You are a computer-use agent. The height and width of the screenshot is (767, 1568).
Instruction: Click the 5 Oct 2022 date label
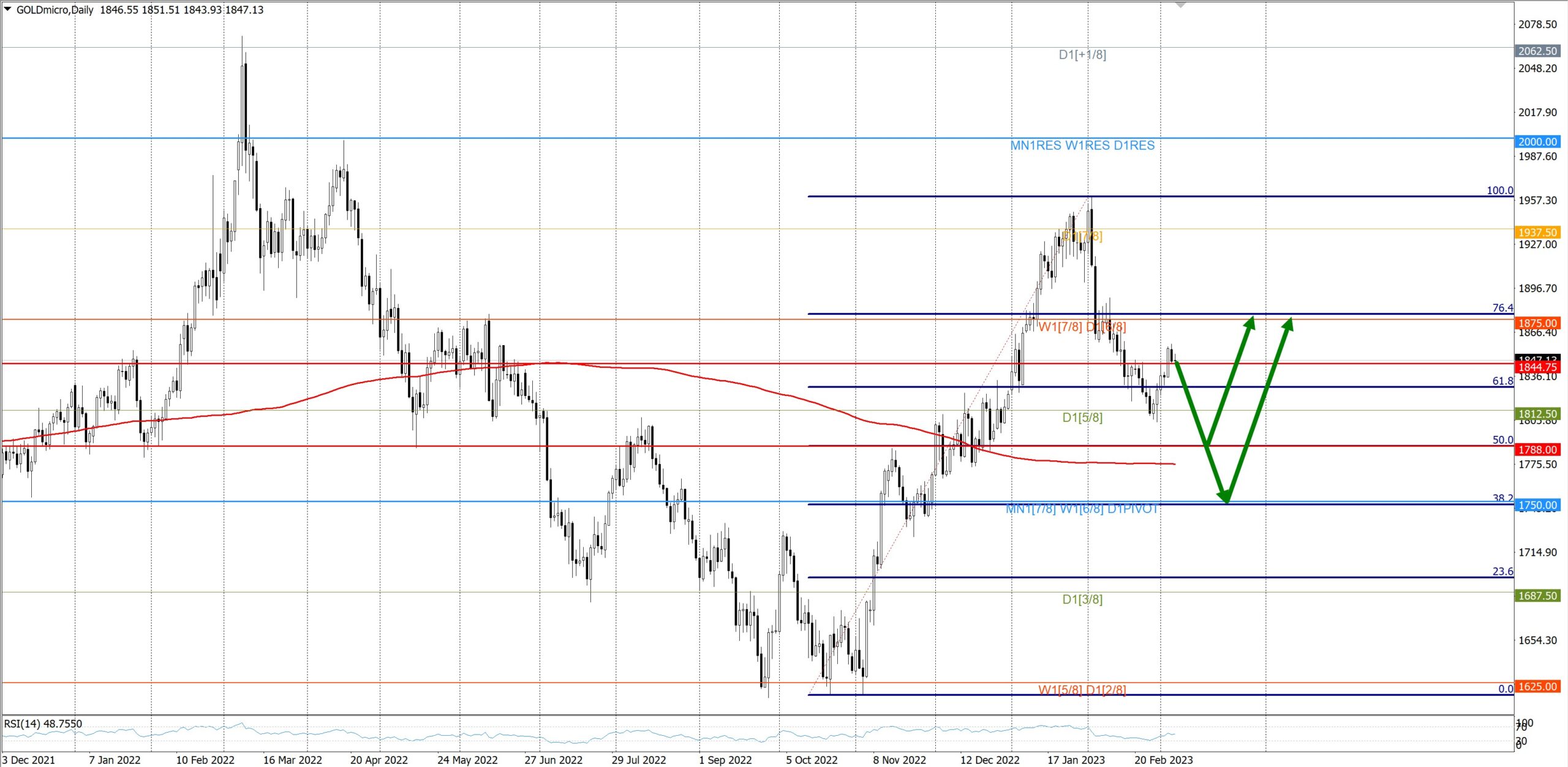pyautogui.click(x=811, y=760)
